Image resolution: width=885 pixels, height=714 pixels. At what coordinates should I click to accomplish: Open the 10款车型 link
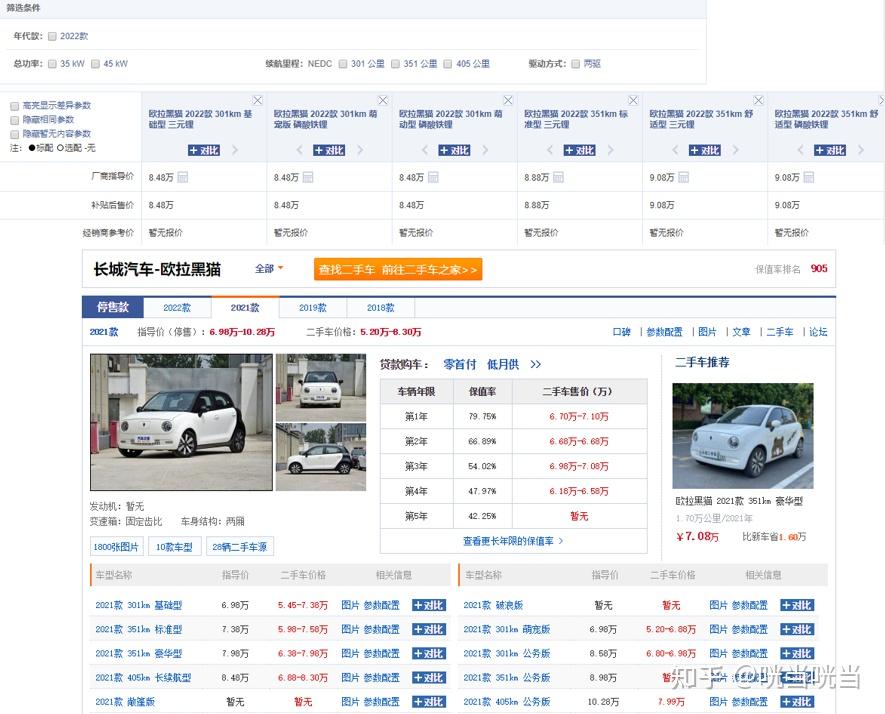pyautogui.click(x=174, y=546)
